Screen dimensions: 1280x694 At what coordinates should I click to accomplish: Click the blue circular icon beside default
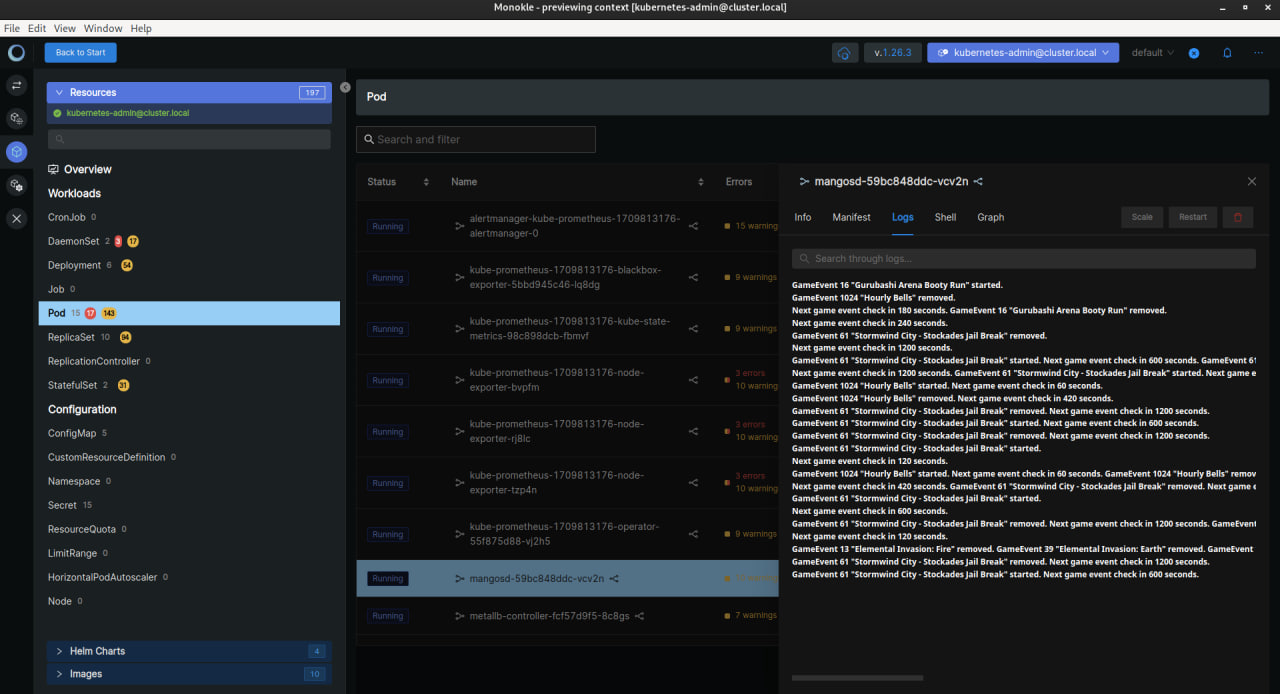coord(1193,53)
